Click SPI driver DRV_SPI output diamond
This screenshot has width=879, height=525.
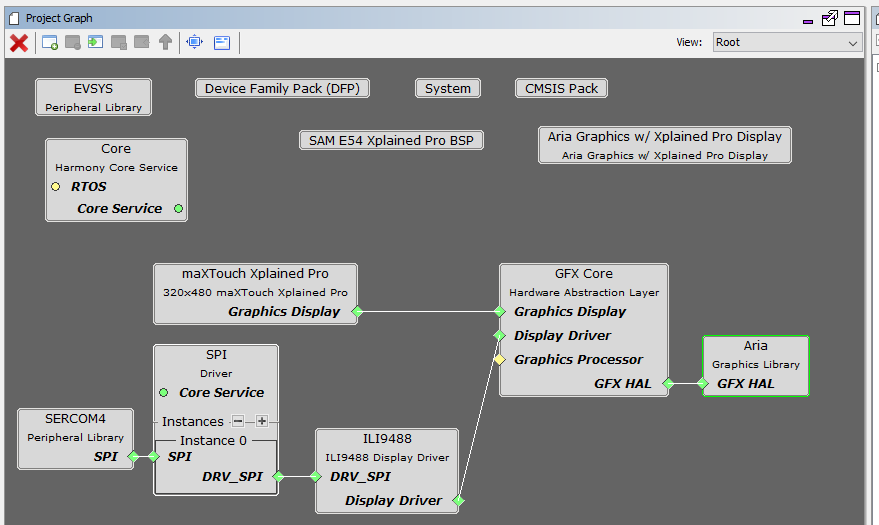pyautogui.click(x=278, y=477)
